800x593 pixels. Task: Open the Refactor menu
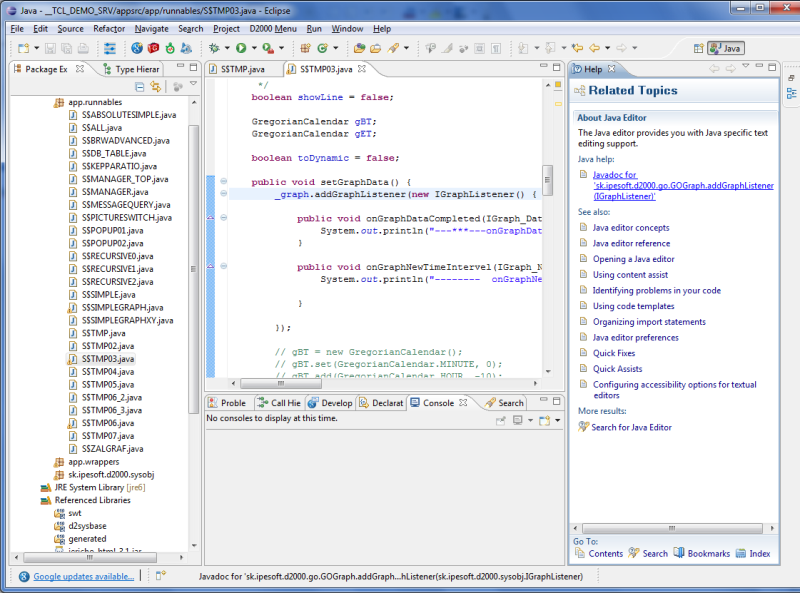109,29
